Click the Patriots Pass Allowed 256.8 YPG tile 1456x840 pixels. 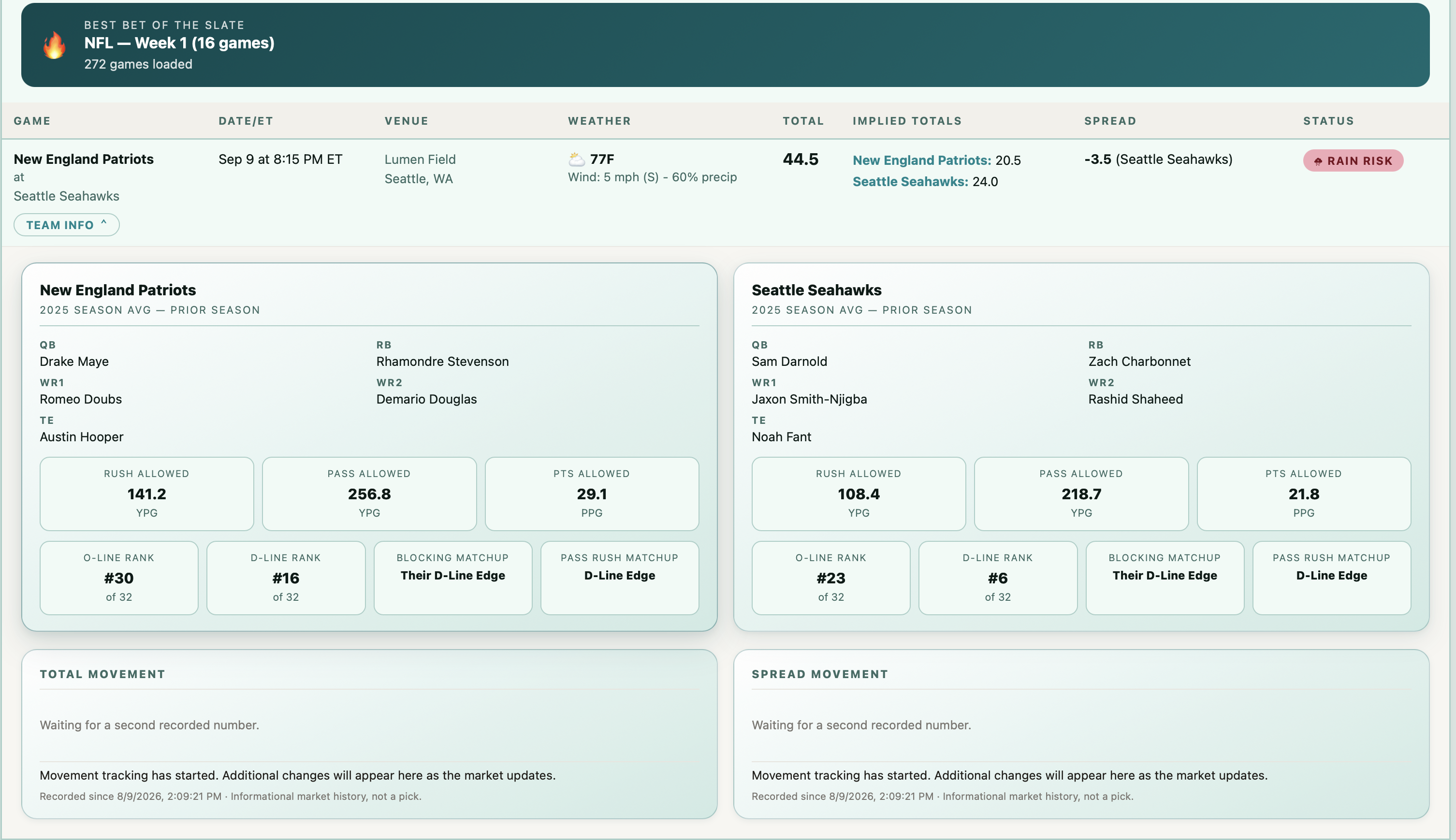[369, 494]
